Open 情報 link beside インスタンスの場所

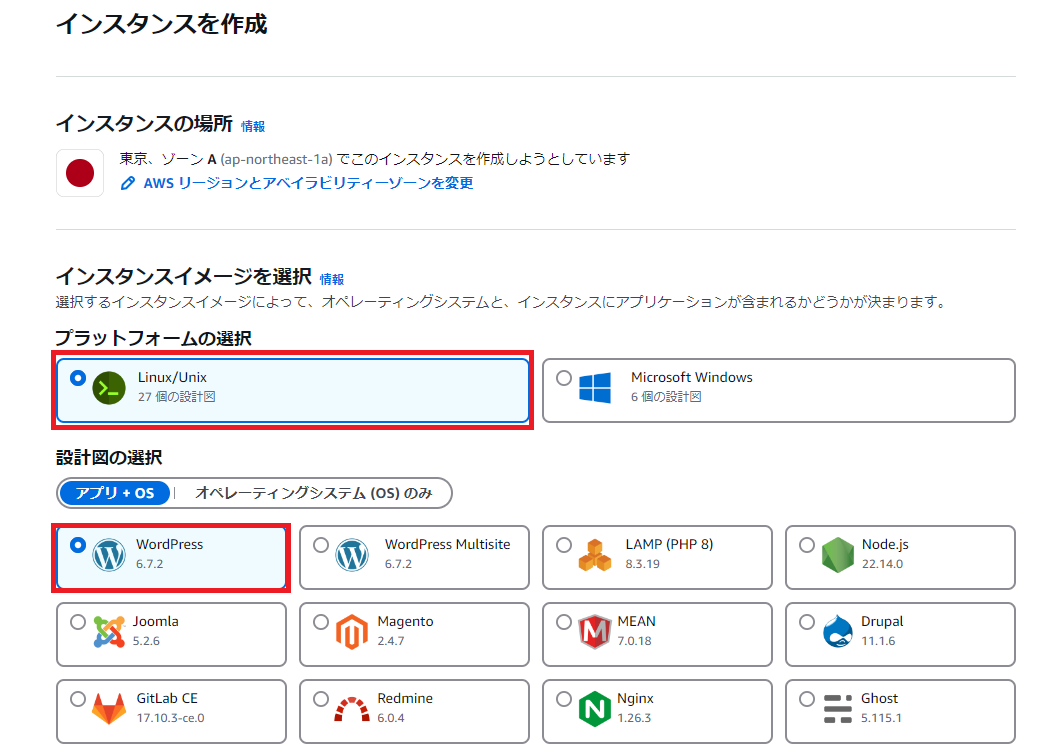(253, 126)
